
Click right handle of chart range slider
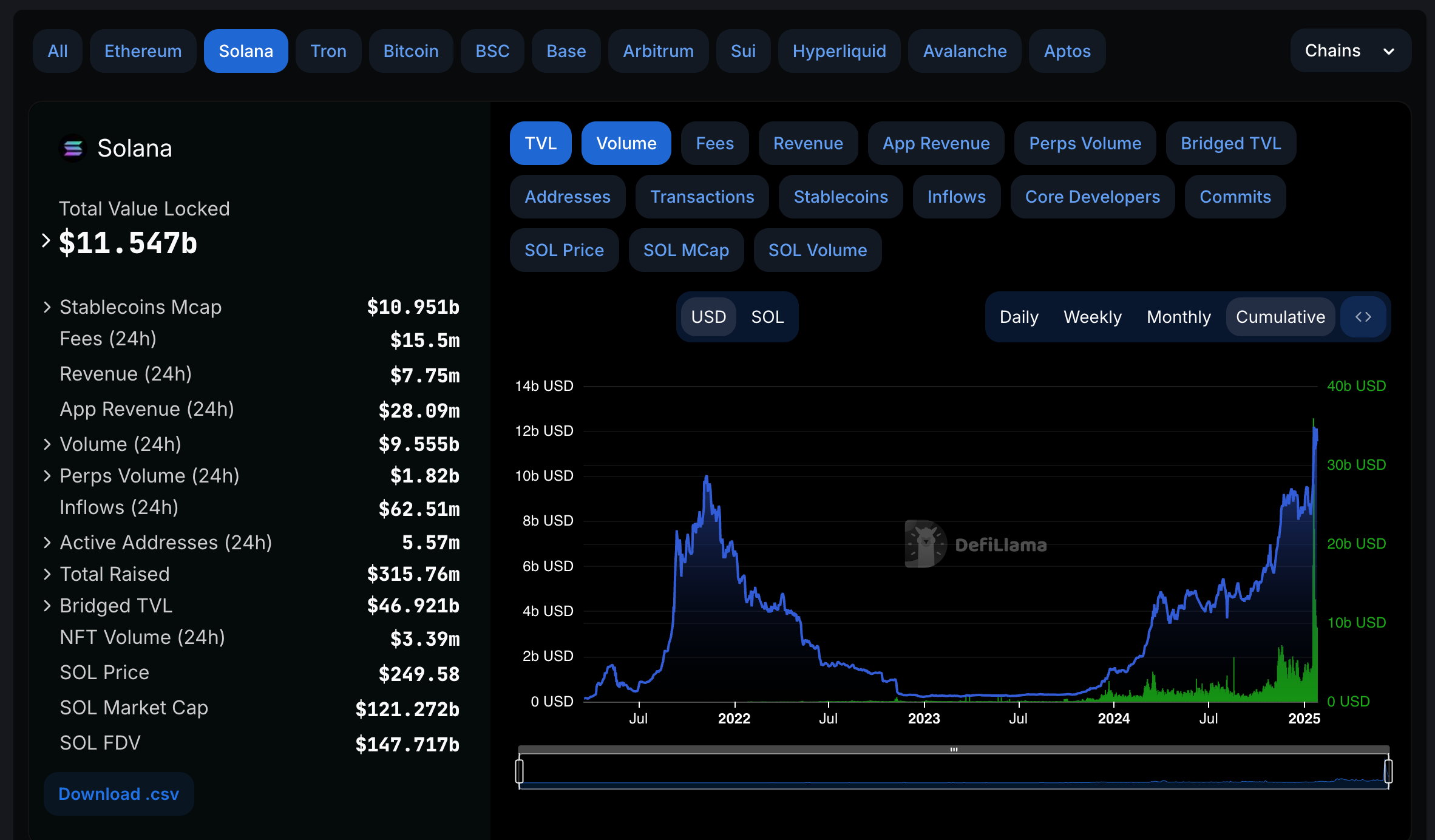pyautogui.click(x=1388, y=771)
